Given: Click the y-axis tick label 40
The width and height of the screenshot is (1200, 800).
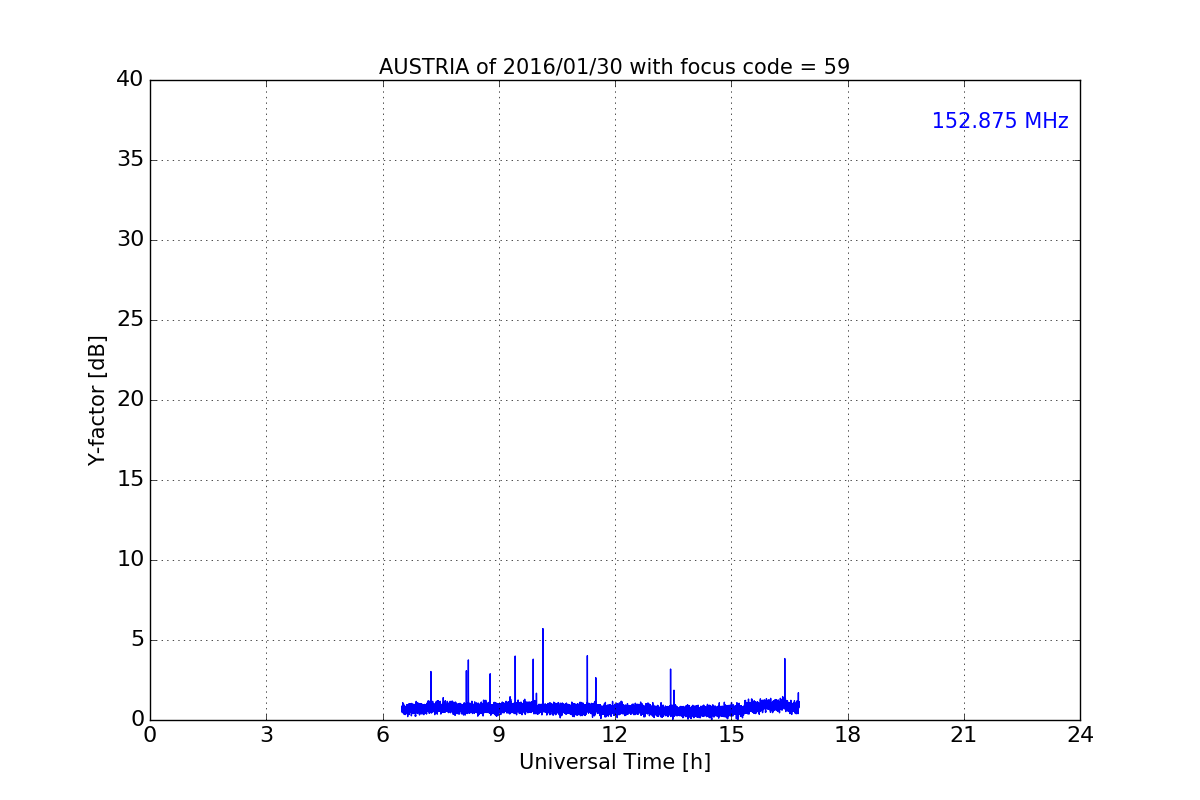Looking at the screenshot, I should [130, 80].
